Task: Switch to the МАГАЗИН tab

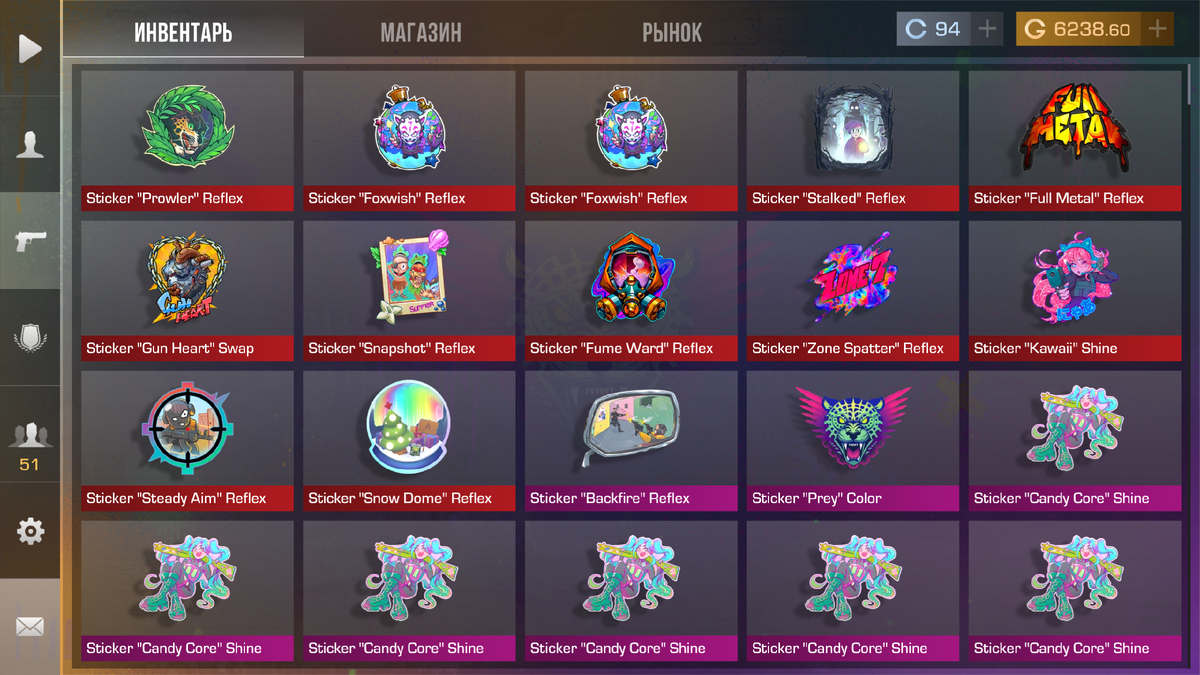Action: tap(421, 33)
